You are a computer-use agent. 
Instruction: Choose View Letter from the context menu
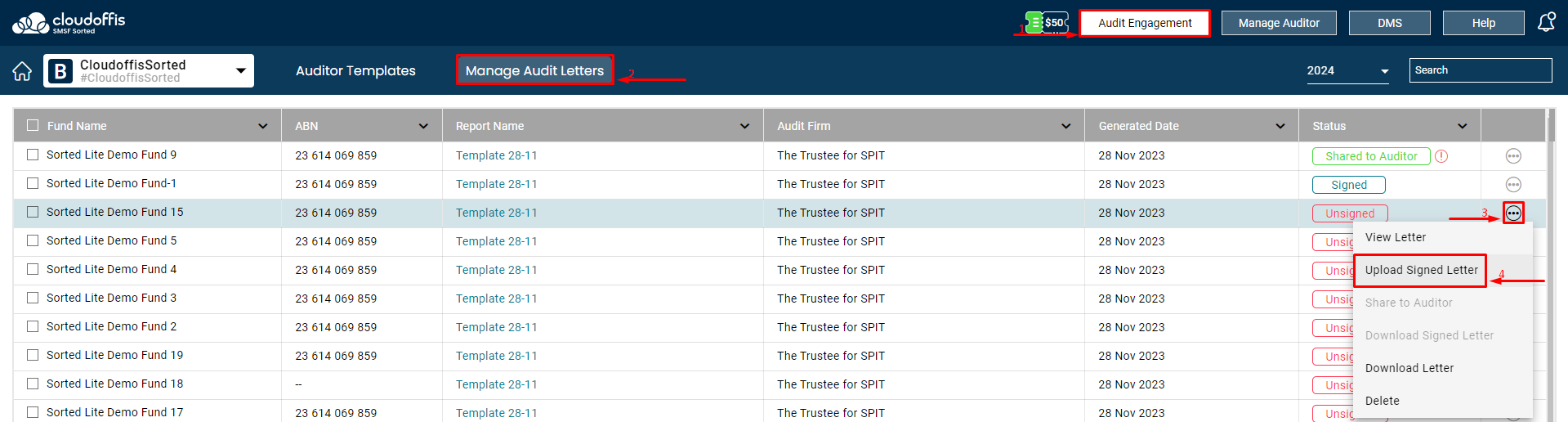pyautogui.click(x=1443, y=237)
